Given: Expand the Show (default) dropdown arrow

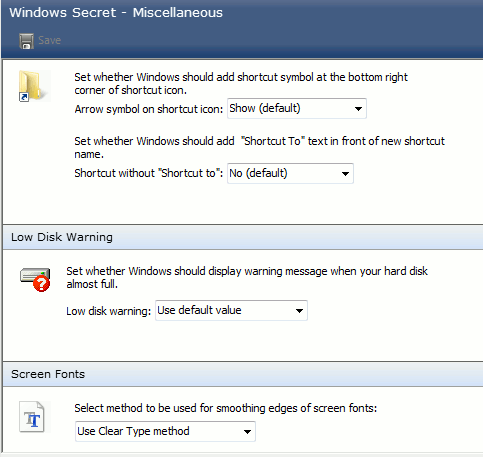Looking at the screenshot, I should point(358,109).
